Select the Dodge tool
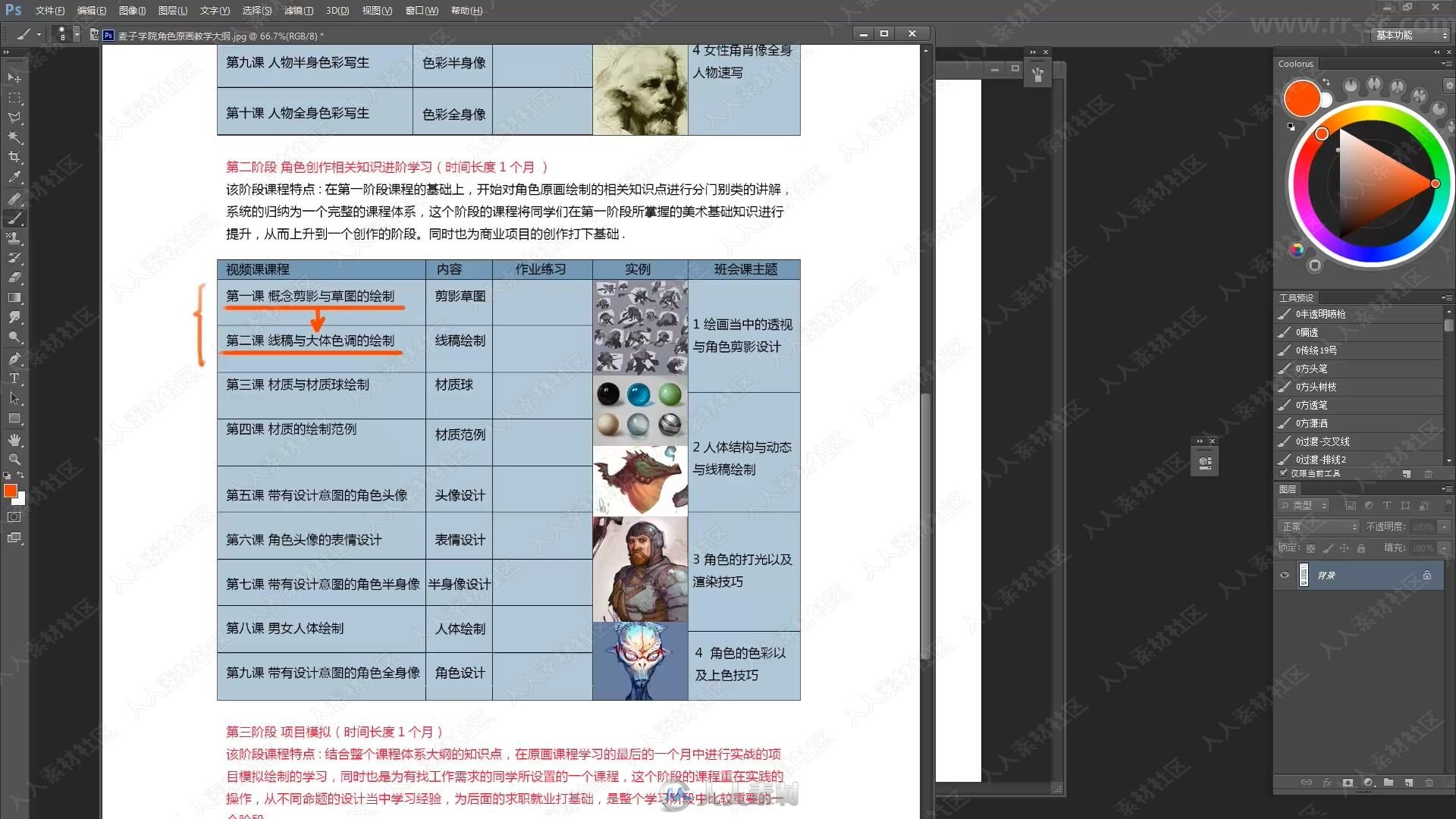The image size is (1456, 819). [x=14, y=337]
